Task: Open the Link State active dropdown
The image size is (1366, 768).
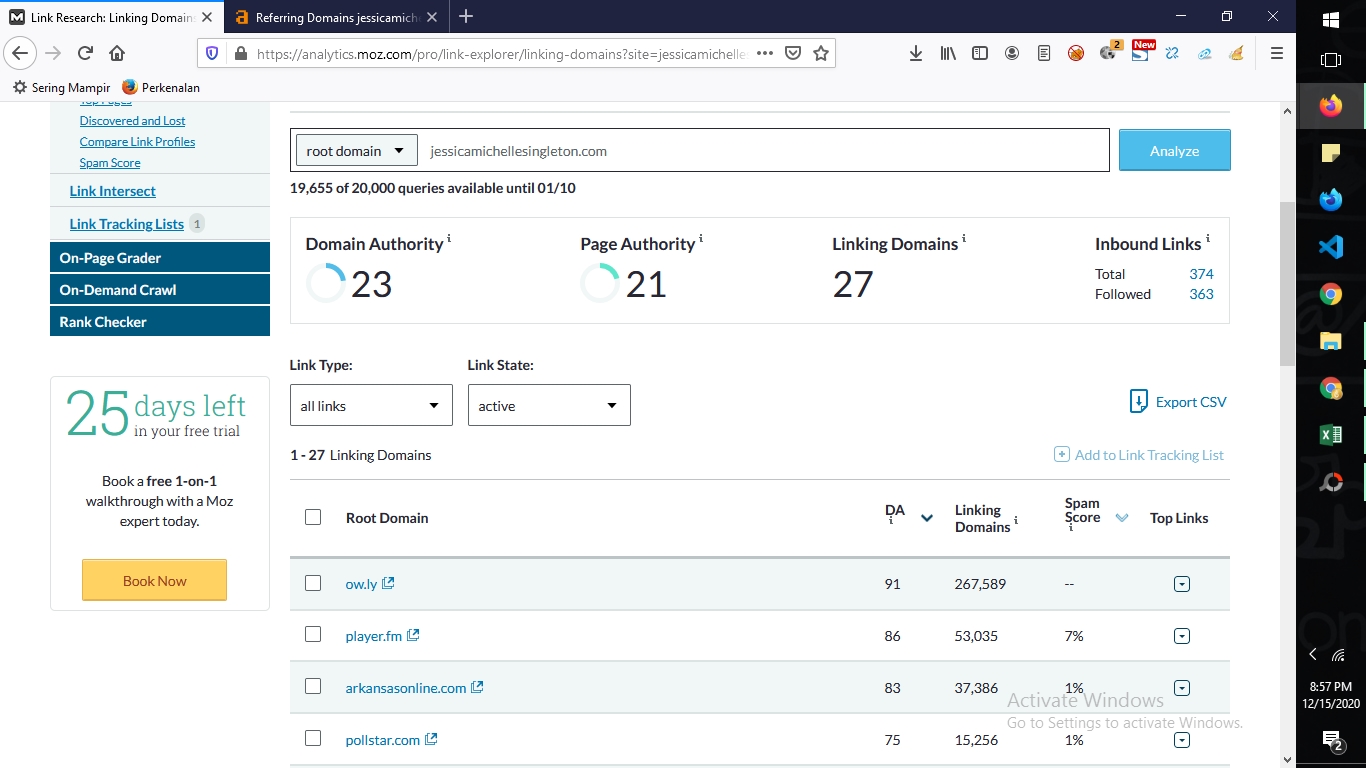Action: click(x=549, y=405)
